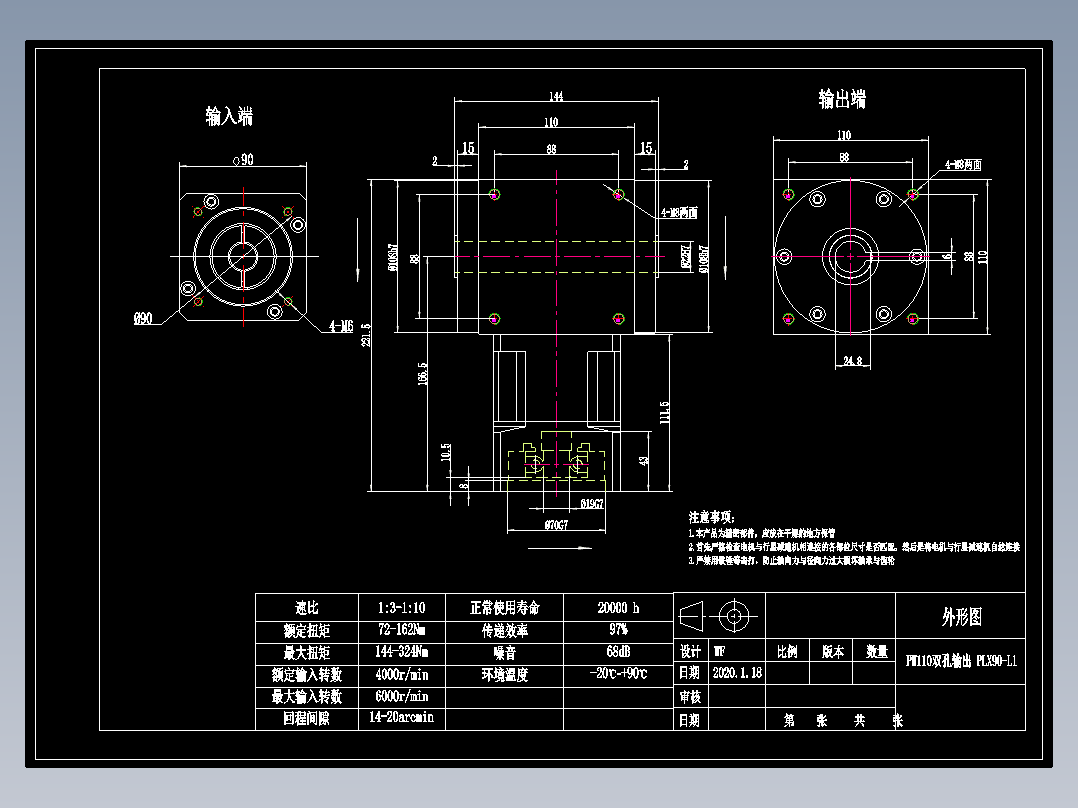Open the 版本 version field
The width and height of the screenshot is (1078, 808).
(833, 649)
